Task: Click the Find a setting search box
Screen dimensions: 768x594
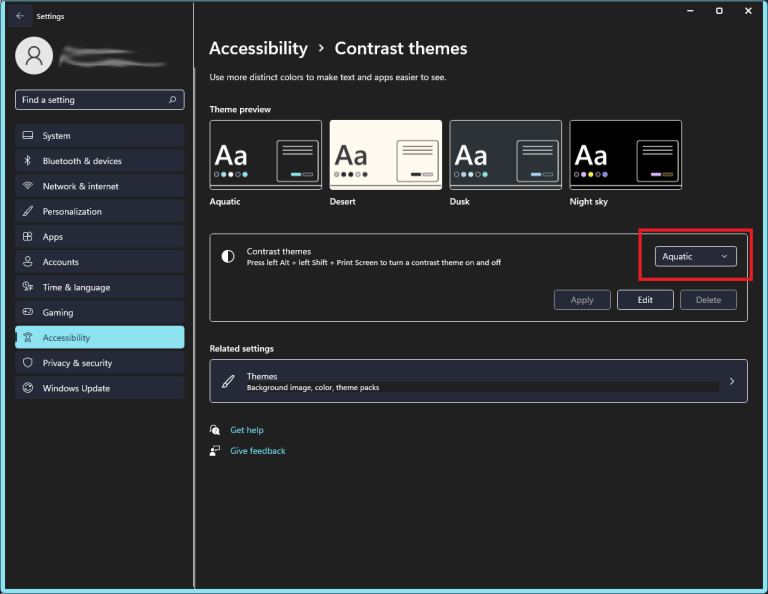Action: coord(90,100)
